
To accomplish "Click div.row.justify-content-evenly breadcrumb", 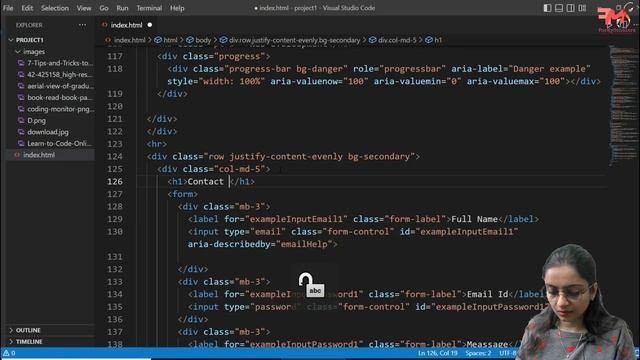I will [294, 40].
